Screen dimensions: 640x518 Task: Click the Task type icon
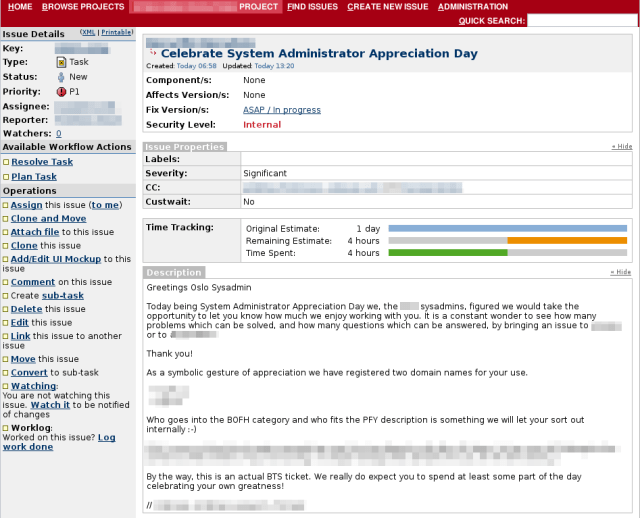tap(61, 62)
